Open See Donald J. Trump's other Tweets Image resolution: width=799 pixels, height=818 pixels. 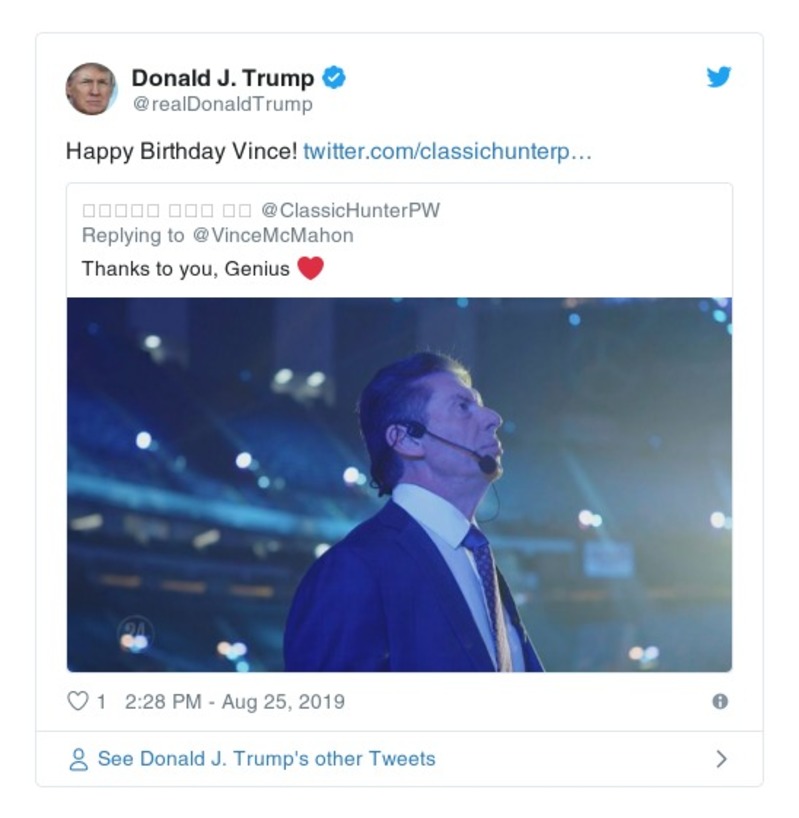(266, 759)
